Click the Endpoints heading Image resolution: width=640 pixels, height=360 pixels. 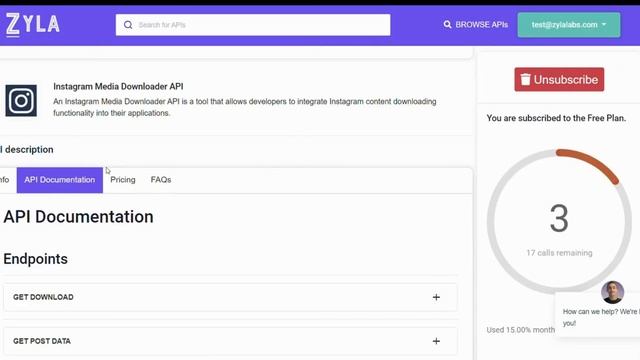[x=36, y=259]
